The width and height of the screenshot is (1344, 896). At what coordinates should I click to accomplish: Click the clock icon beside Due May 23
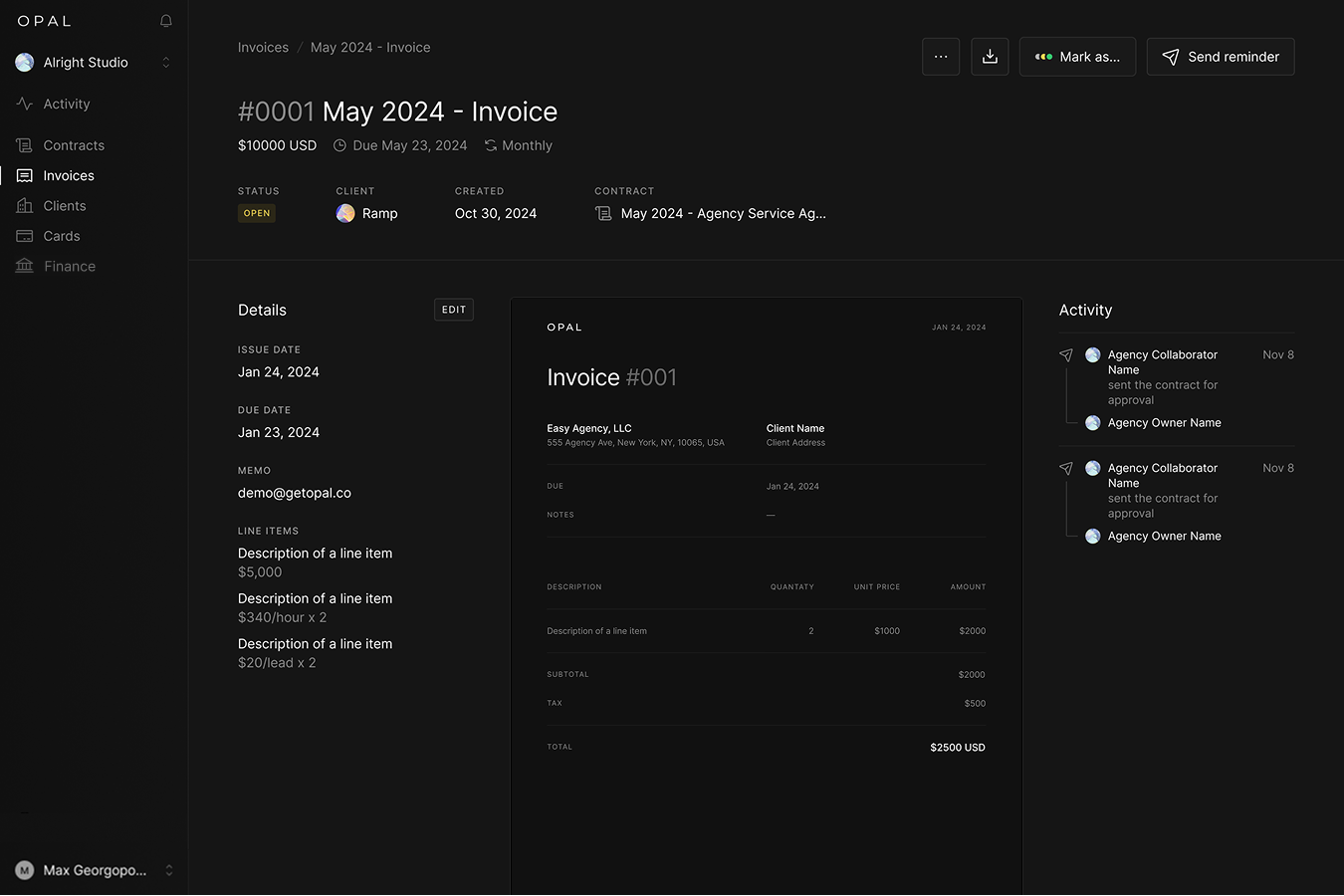click(x=339, y=145)
